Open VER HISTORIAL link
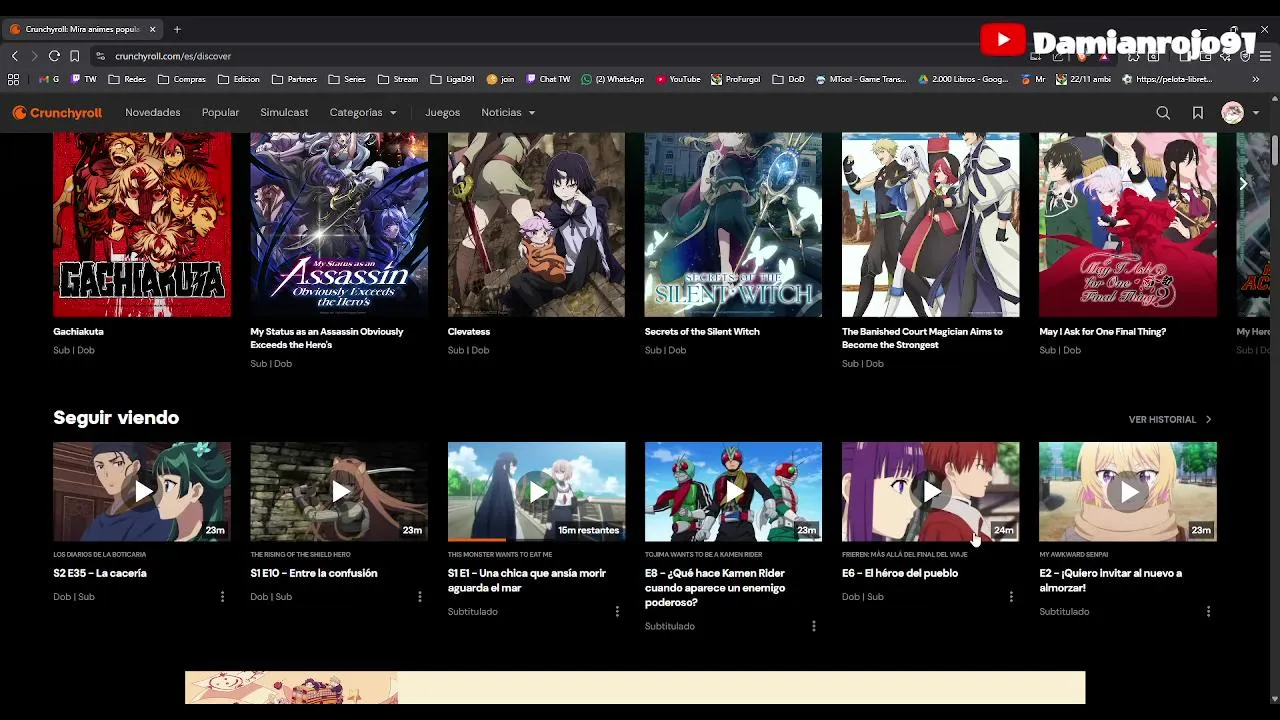 tap(1170, 420)
